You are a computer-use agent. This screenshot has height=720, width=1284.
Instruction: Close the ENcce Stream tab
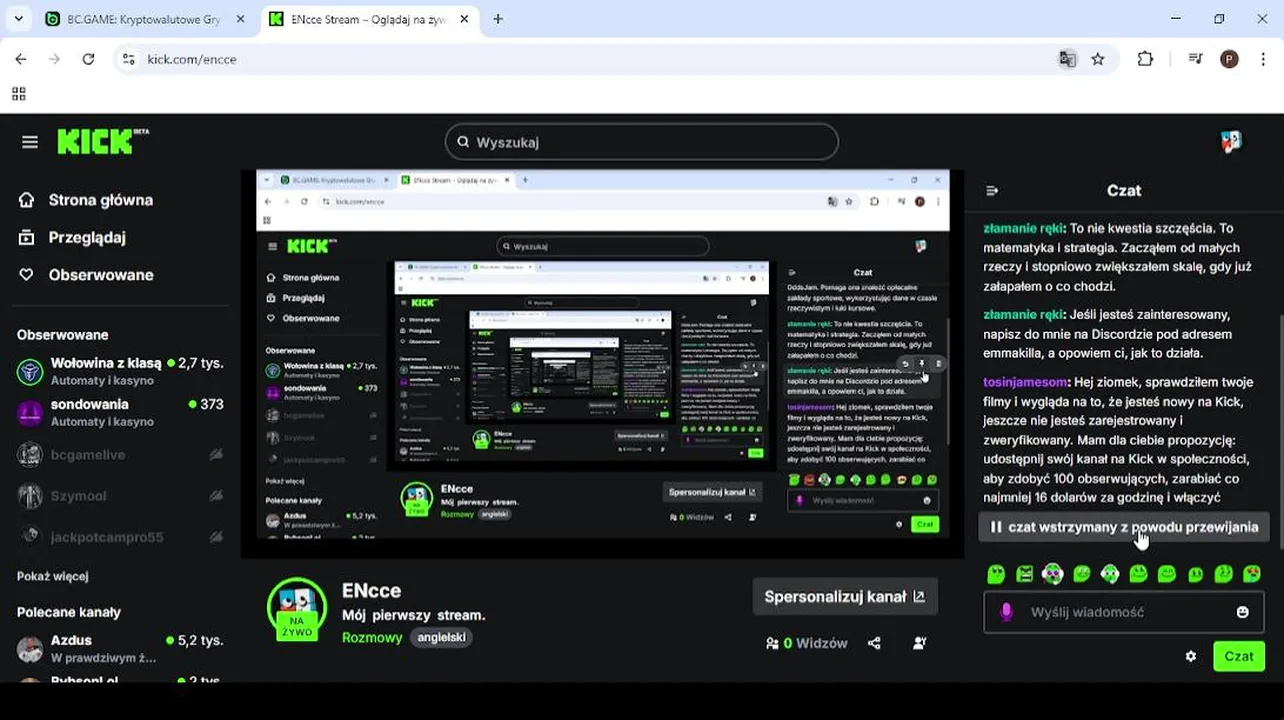point(464,19)
